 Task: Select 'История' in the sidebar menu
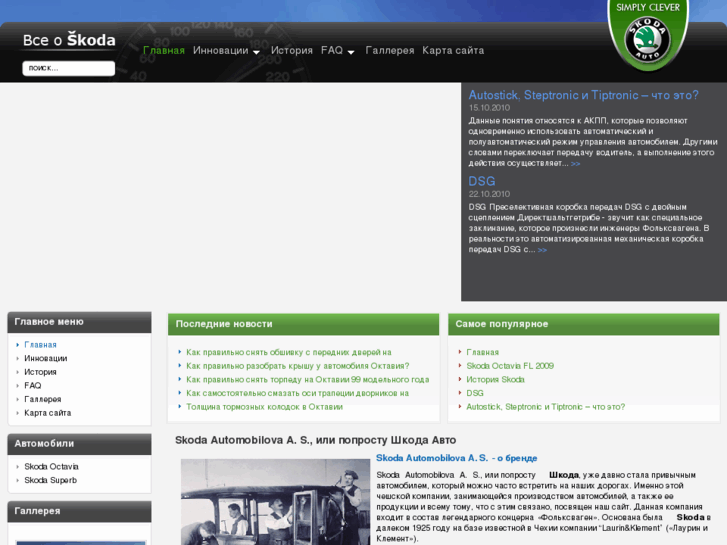pyautogui.click(x=40, y=372)
